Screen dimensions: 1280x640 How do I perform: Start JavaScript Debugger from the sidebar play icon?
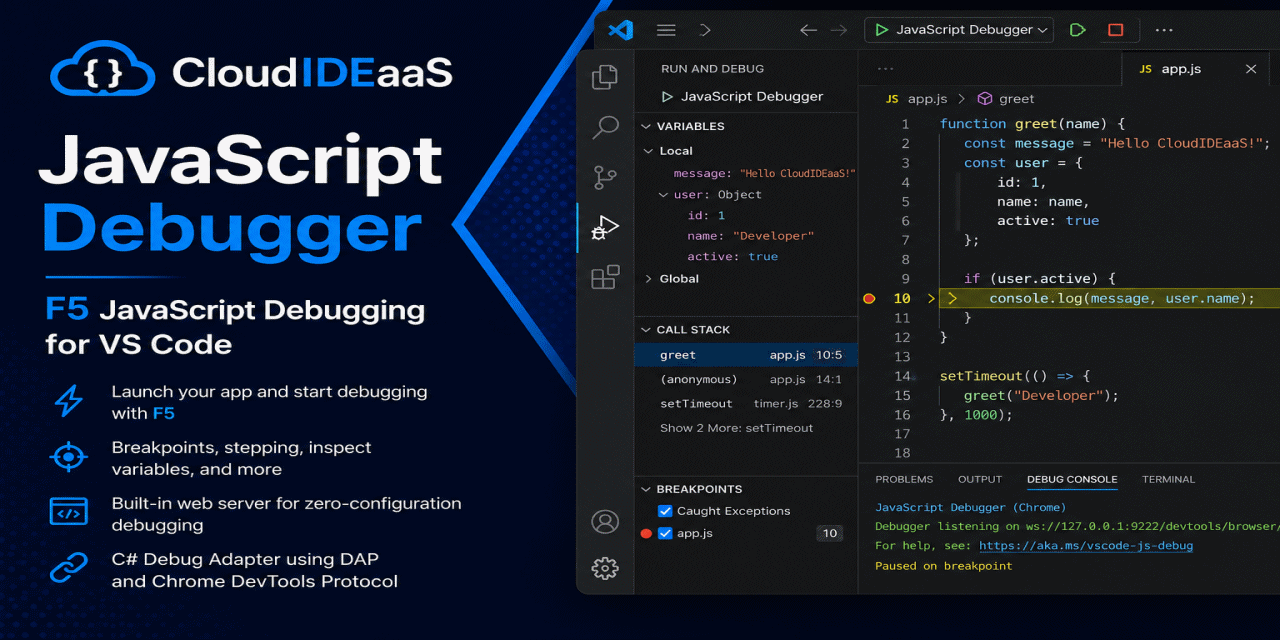point(667,97)
